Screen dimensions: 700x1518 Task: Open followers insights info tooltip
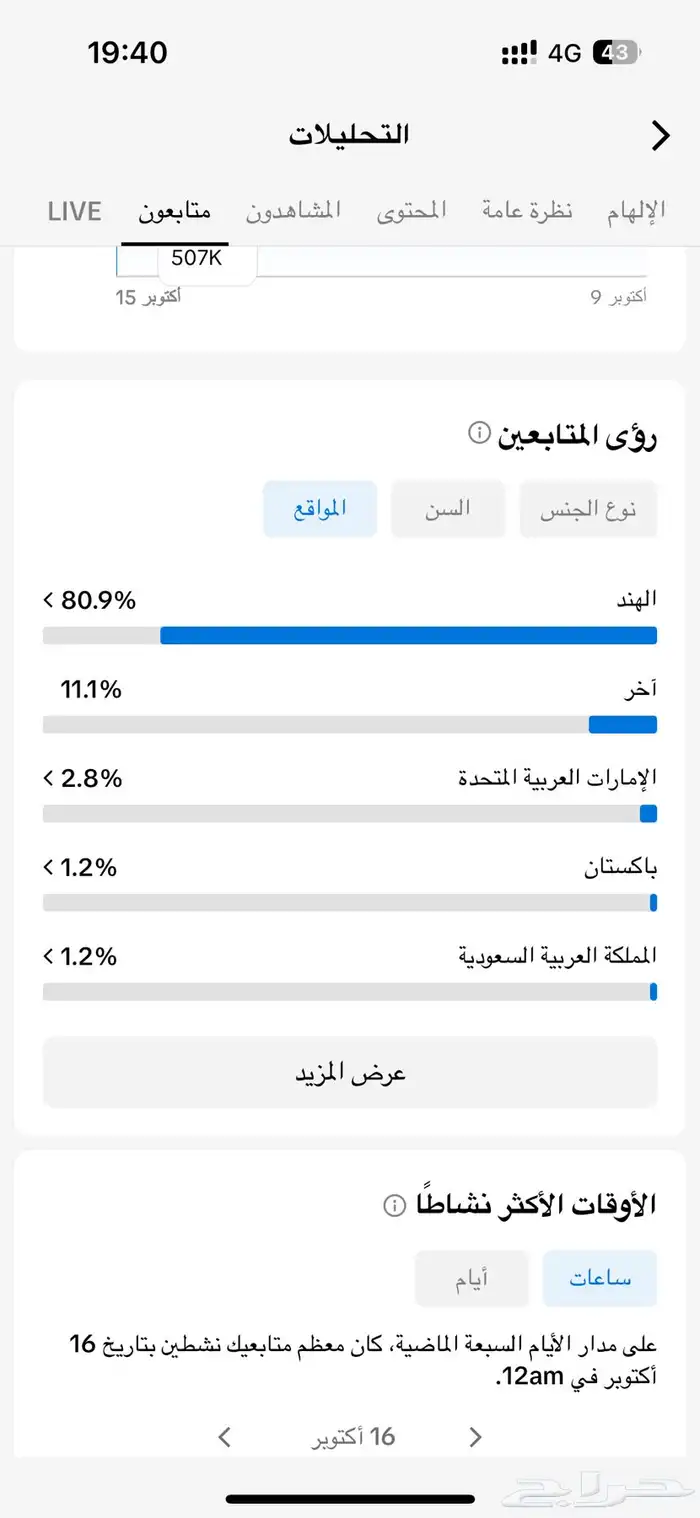(477, 434)
